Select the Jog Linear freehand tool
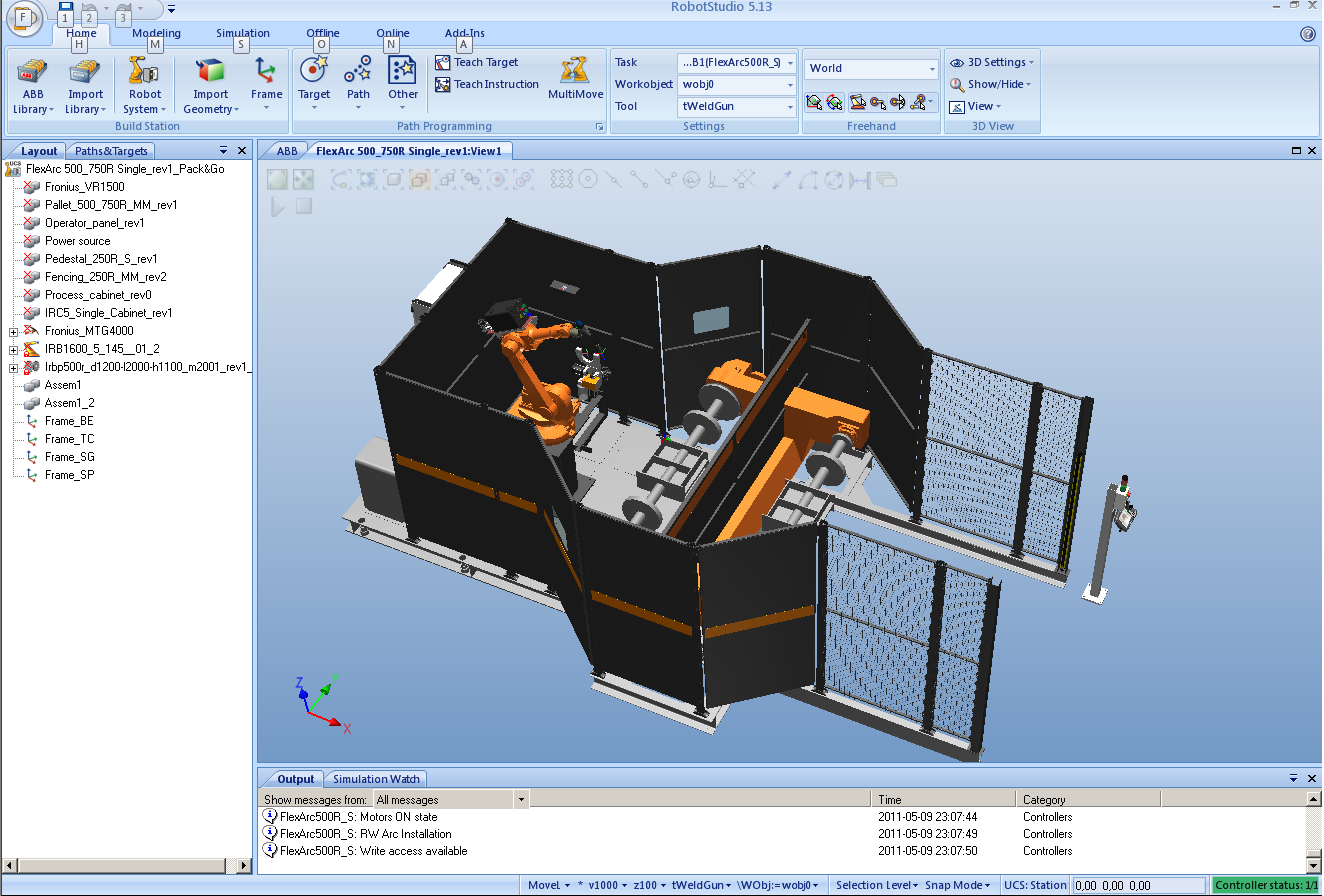The image size is (1324, 896). coord(877,102)
